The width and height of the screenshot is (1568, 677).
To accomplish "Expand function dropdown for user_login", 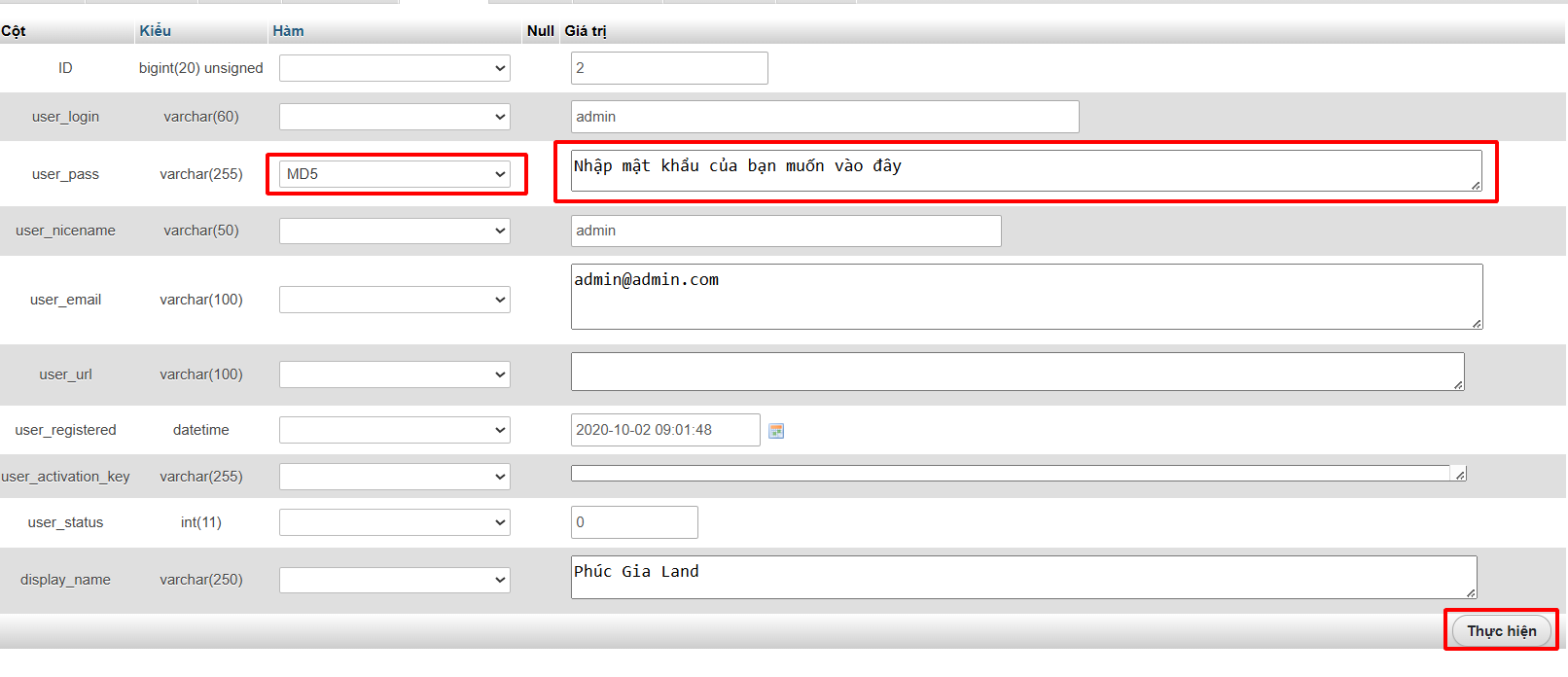I will click(394, 117).
